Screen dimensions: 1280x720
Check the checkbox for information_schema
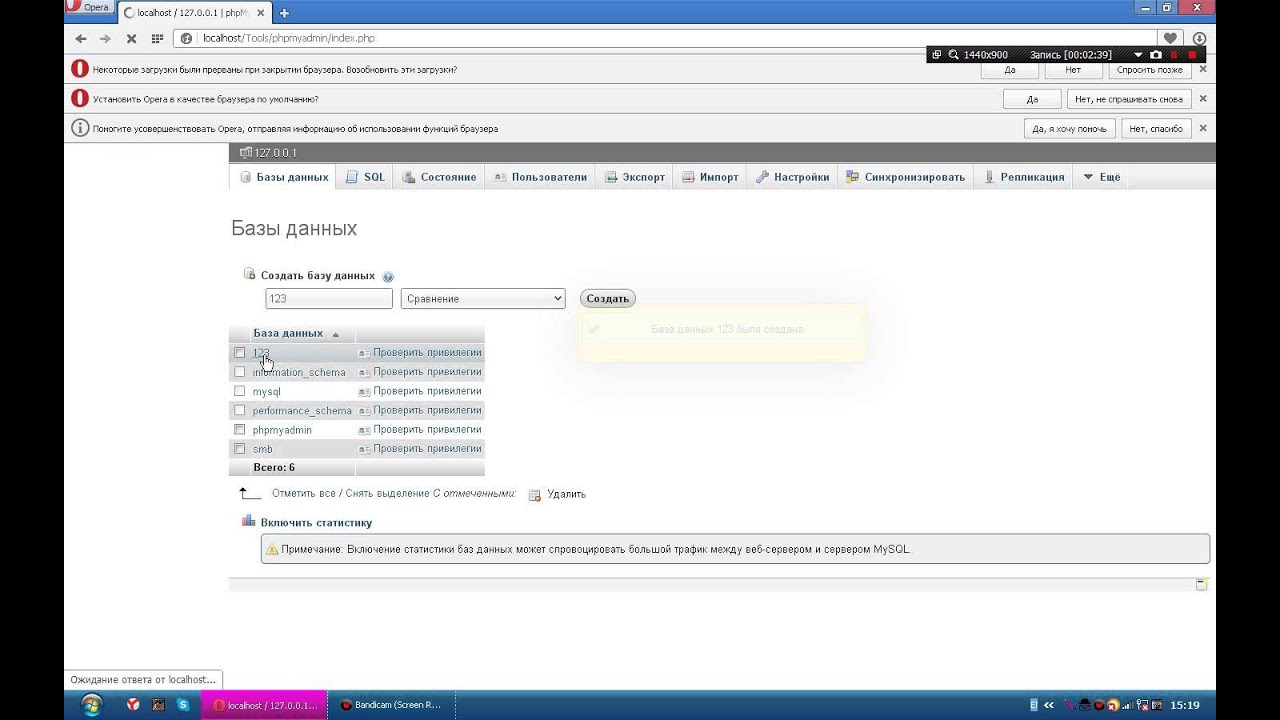click(239, 372)
